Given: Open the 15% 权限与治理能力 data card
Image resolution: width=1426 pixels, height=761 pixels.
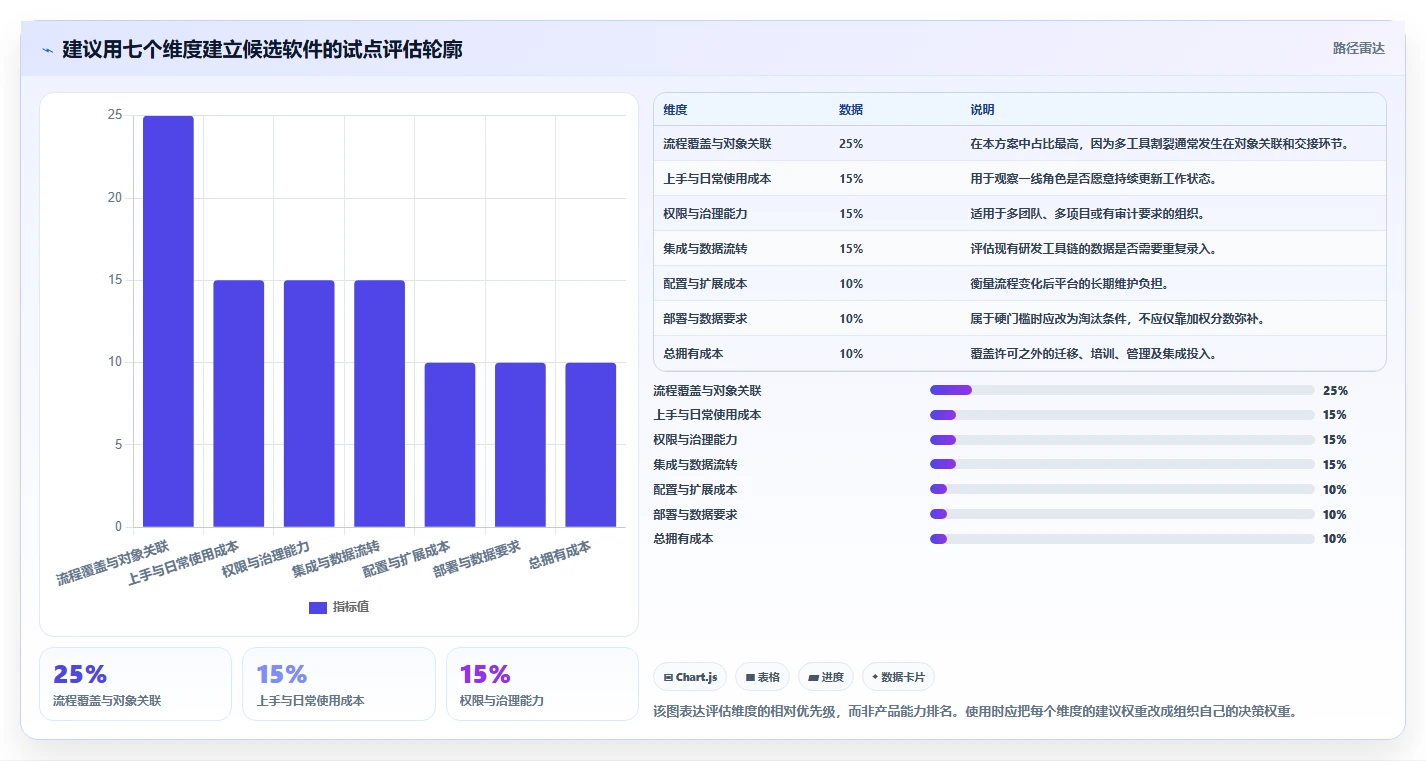Looking at the screenshot, I should click(x=542, y=684).
